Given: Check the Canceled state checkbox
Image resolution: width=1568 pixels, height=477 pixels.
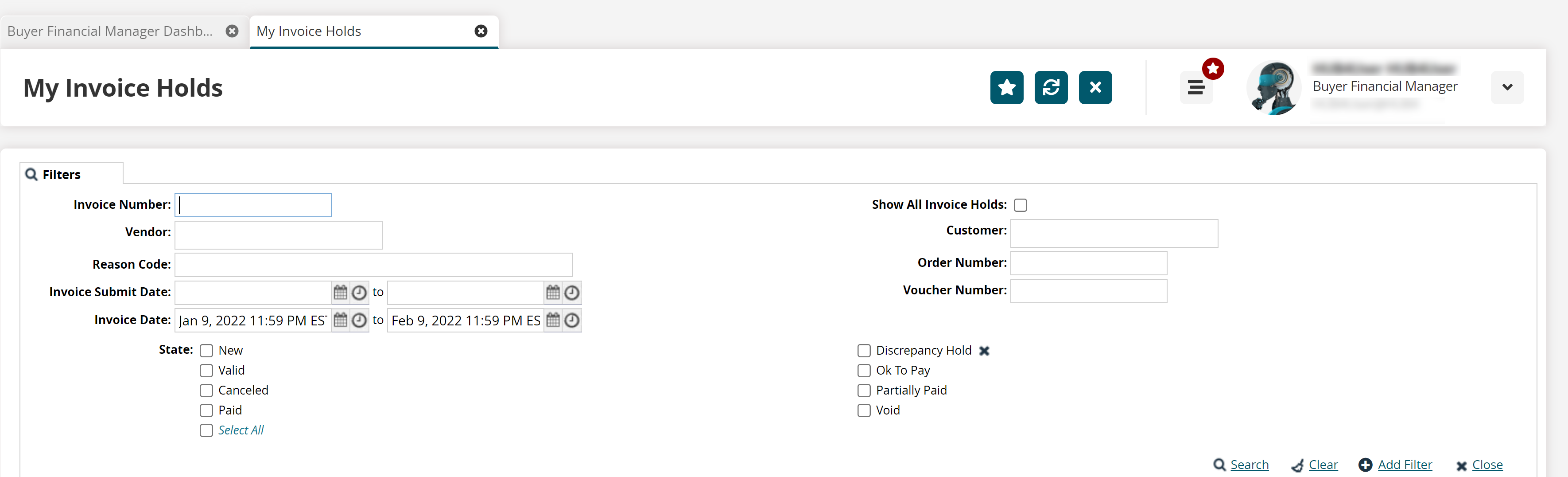Looking at the screenshot, I should point(206,391).
